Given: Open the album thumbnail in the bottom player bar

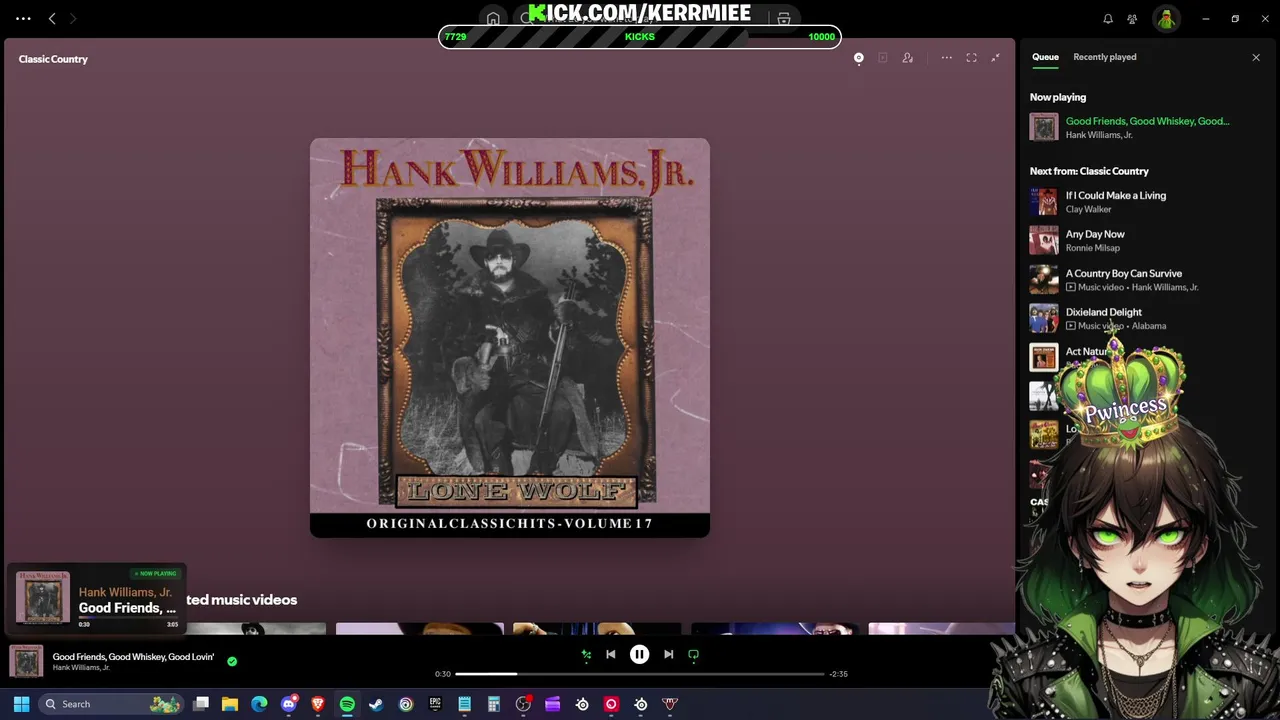Looking at the screenshot, I should coord(26,661).
